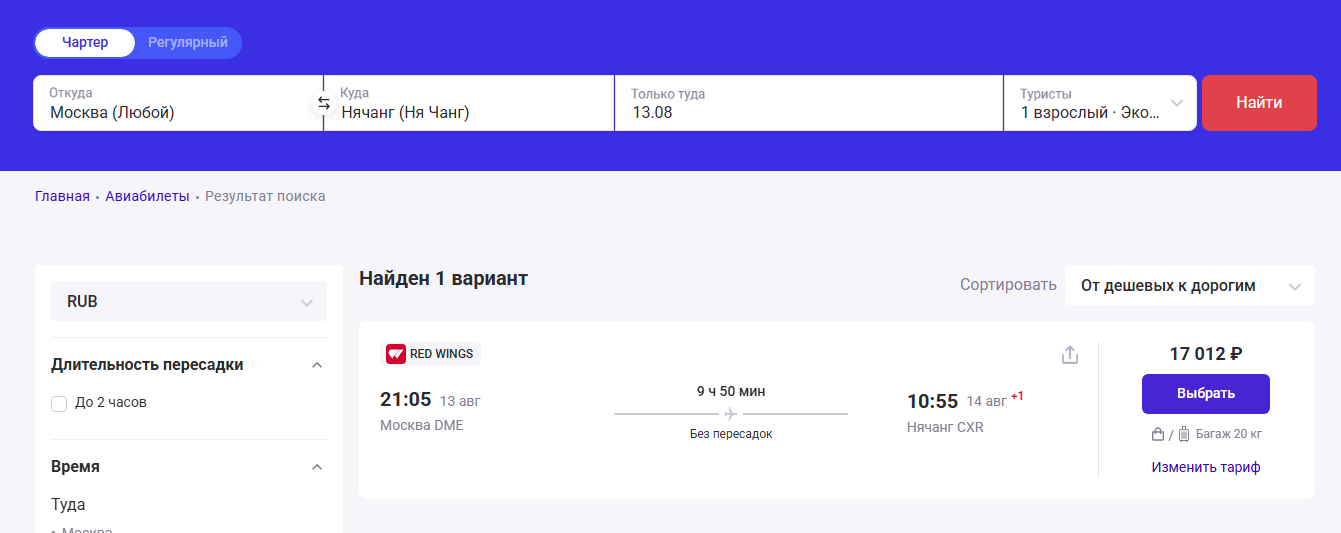Edit the Откуда field Москва (Любой)
The height and width of the screenshot is (533, 1341).
(x=178, y=103)
